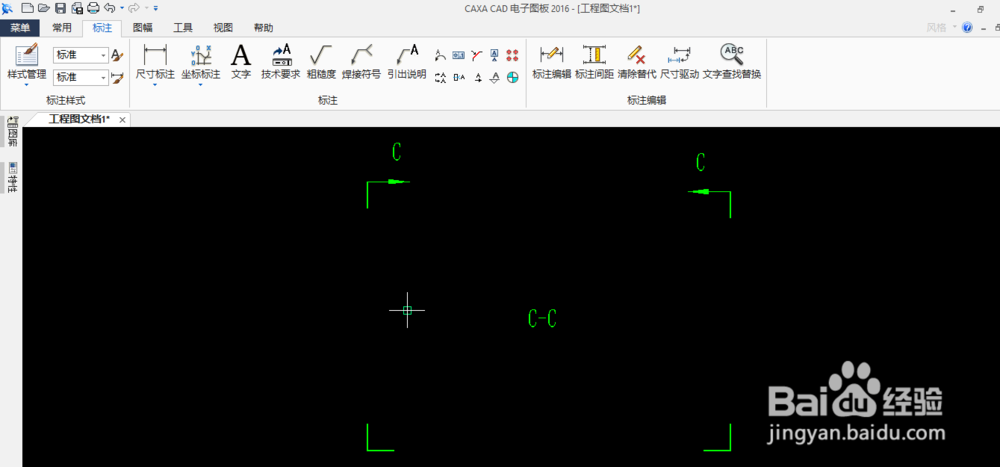
Task: Expand the arrow under 尺寸标注
Action: tap(155, 85)
